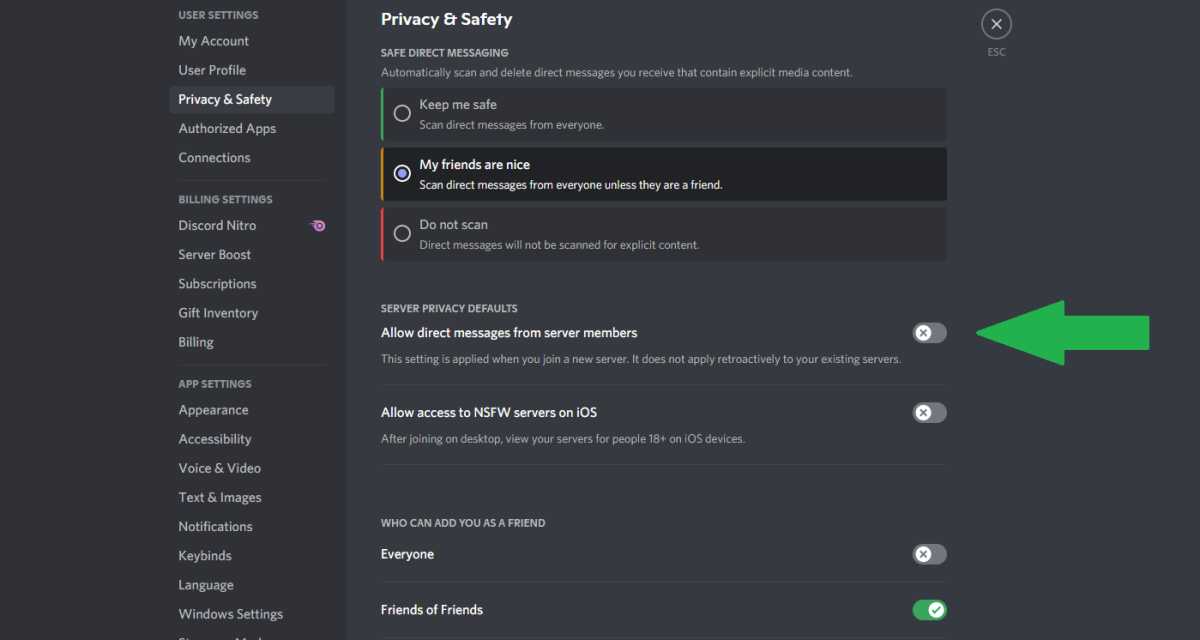Close settings via the ESC circle button
Image resolution: width=1200 pixels, height=640 pixels.
pyautogui.click(x=996, y=23)
